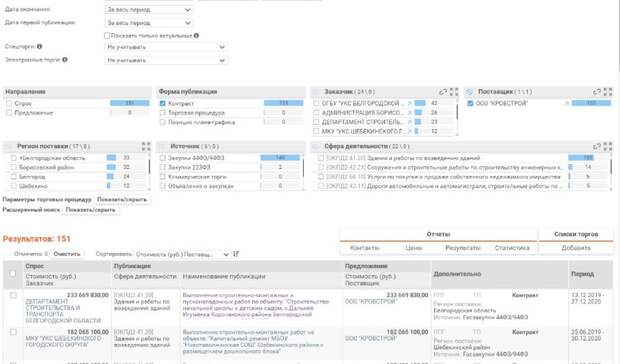The image size is (620, 364).
Task: Uncheck the ООО КРОВСТРОЙ supplier checkbox
Action: pos(470,103)
